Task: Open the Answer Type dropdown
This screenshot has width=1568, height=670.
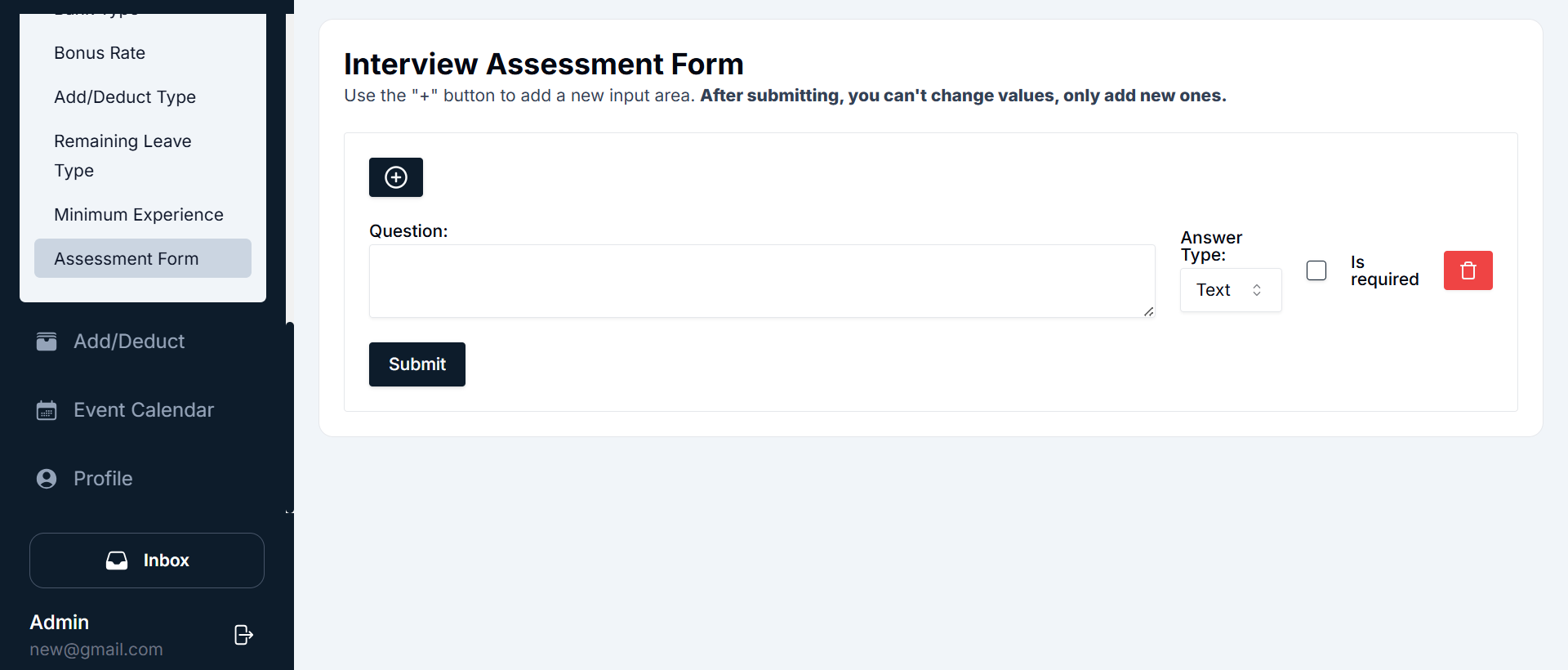Action: pos(1230,290)
